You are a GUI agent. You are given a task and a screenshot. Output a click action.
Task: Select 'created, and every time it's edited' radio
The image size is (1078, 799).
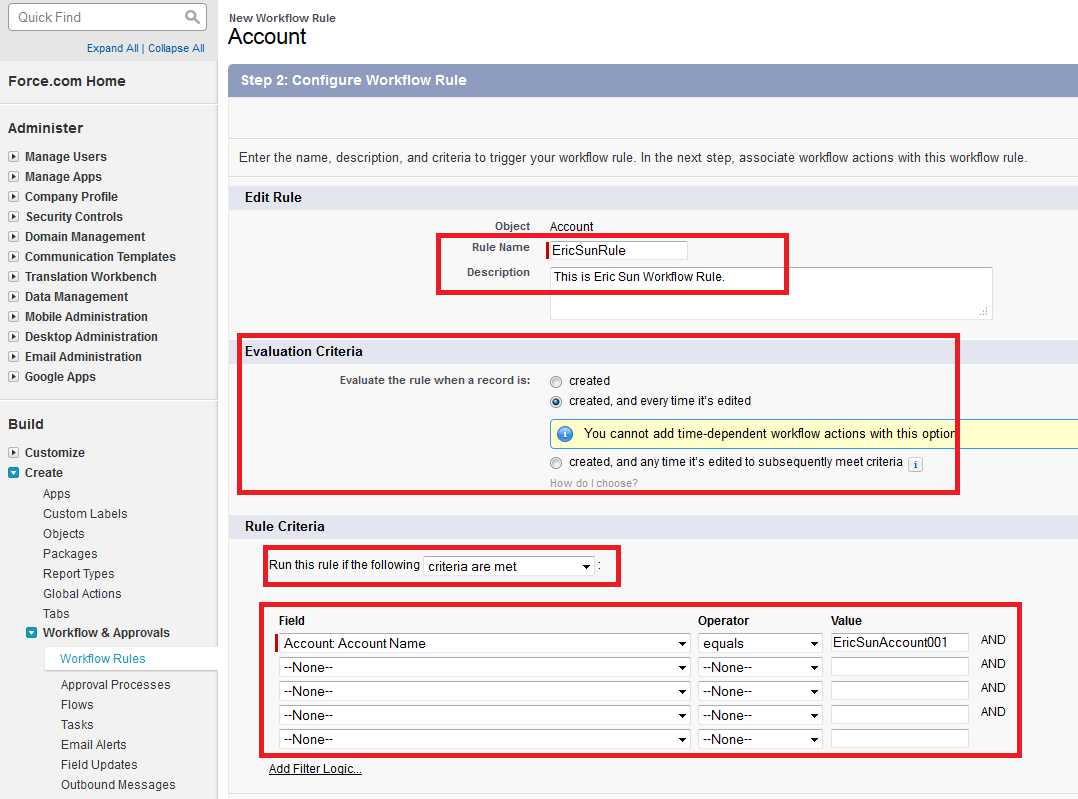556,402
